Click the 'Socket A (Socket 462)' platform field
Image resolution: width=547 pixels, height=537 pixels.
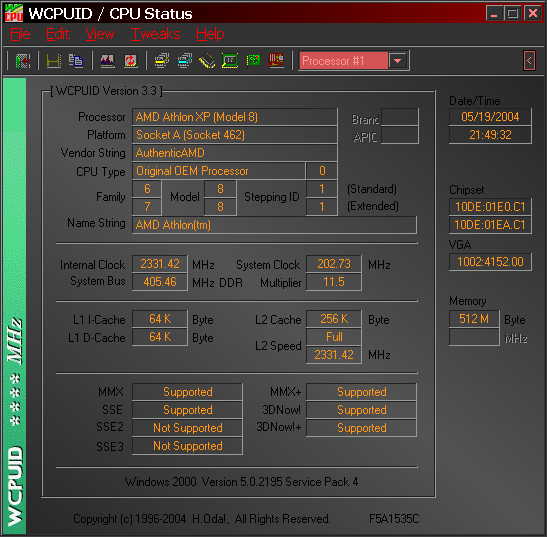234,135
